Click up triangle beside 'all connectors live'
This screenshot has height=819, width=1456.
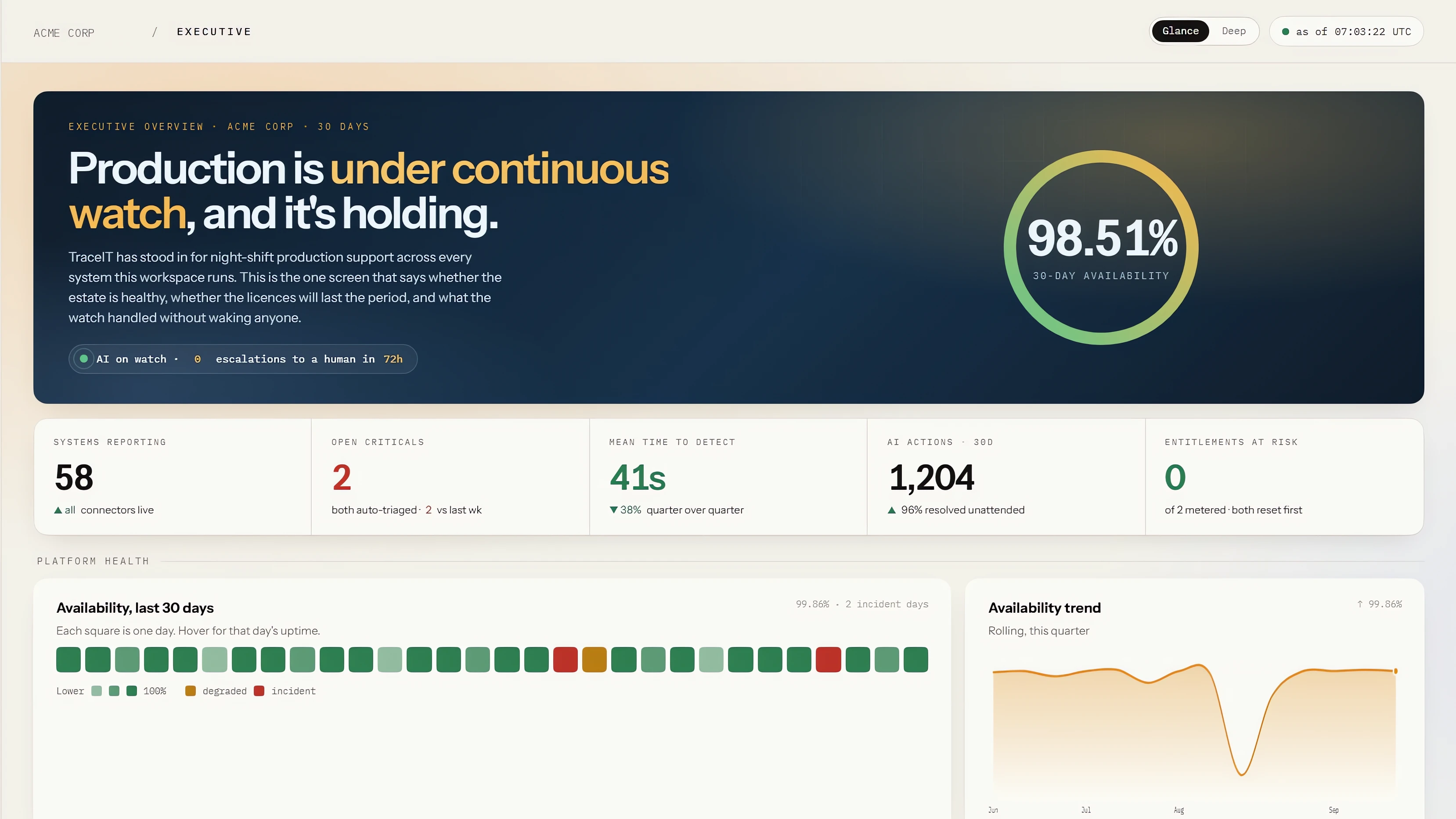(58, 510)
